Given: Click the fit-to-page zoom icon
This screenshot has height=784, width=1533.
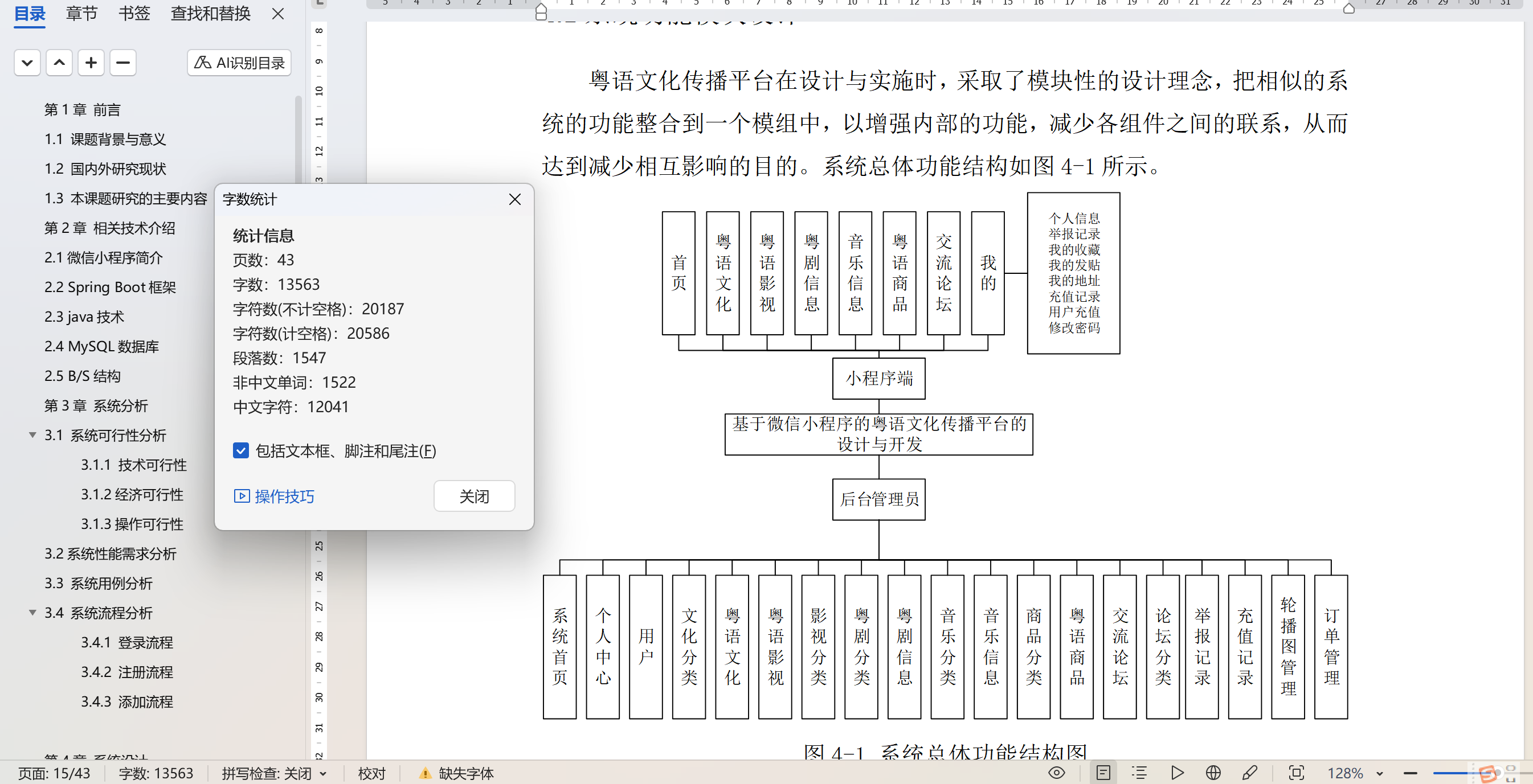Looking at the screenshot, I should (x=1296, y=773).
